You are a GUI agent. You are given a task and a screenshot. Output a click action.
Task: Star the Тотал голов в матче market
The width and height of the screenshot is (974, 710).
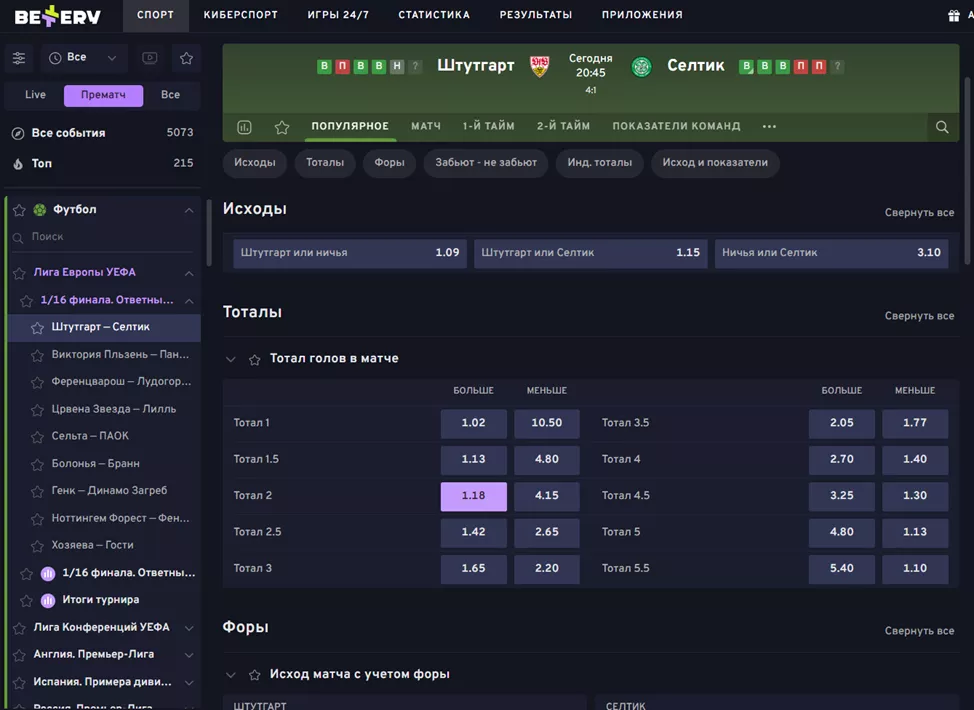coord(255,359)
